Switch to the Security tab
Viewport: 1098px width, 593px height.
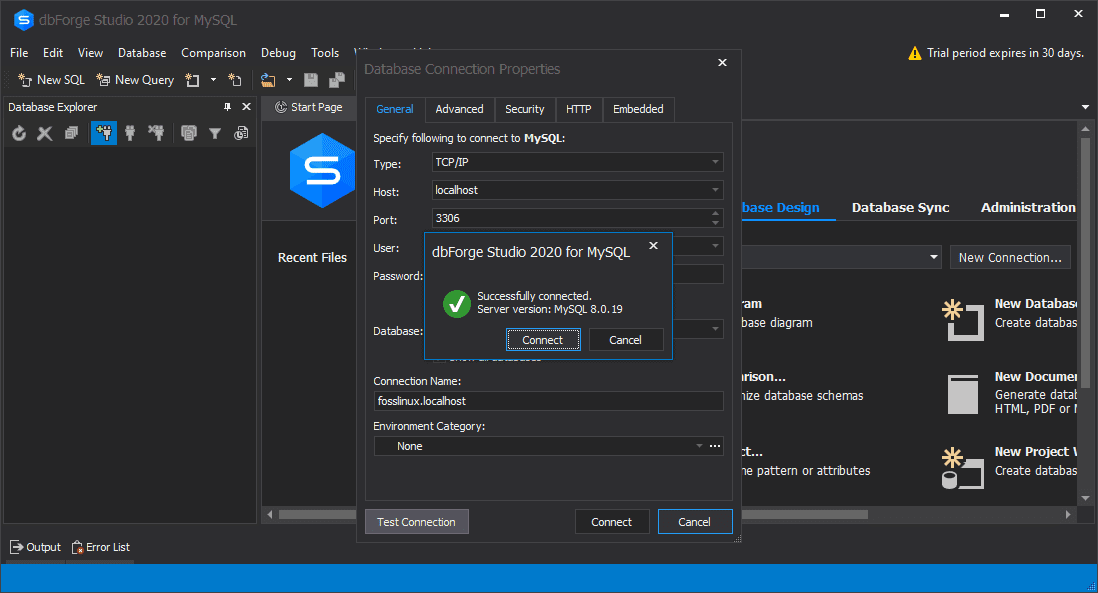tap(524, 109)
